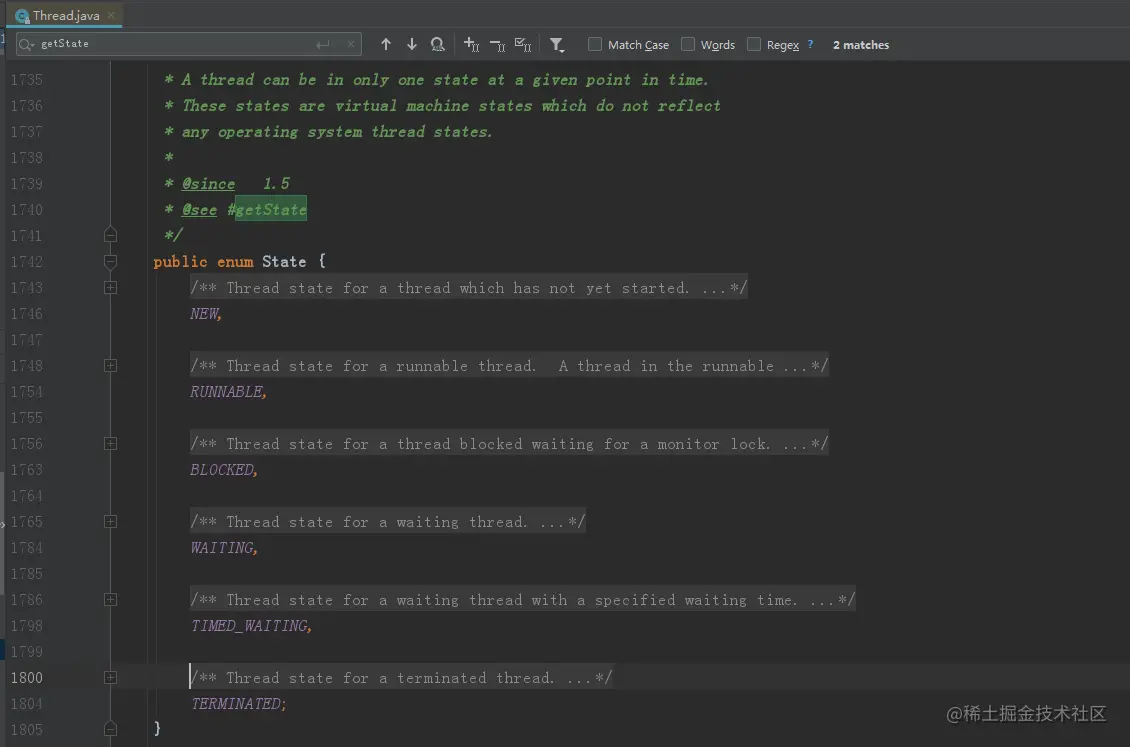Image resolution: width=1130 pixels, height=747 pixels.
Task: Expand folded comment at line 1765
Action: click(110, 521)
